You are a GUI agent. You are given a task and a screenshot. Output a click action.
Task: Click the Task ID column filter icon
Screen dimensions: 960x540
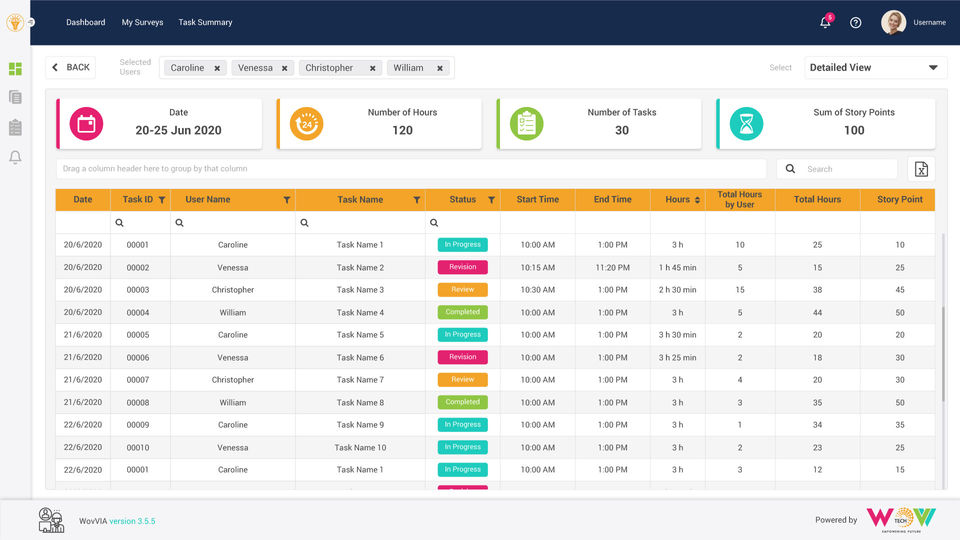point(162,200)
